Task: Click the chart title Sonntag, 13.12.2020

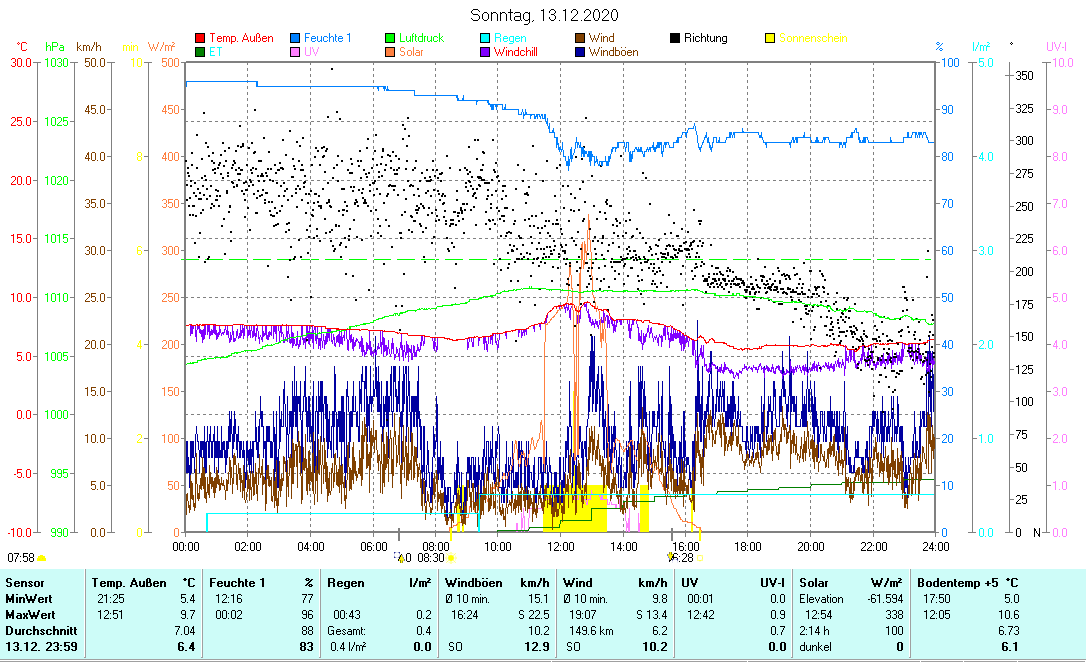Action: [544, 15]
